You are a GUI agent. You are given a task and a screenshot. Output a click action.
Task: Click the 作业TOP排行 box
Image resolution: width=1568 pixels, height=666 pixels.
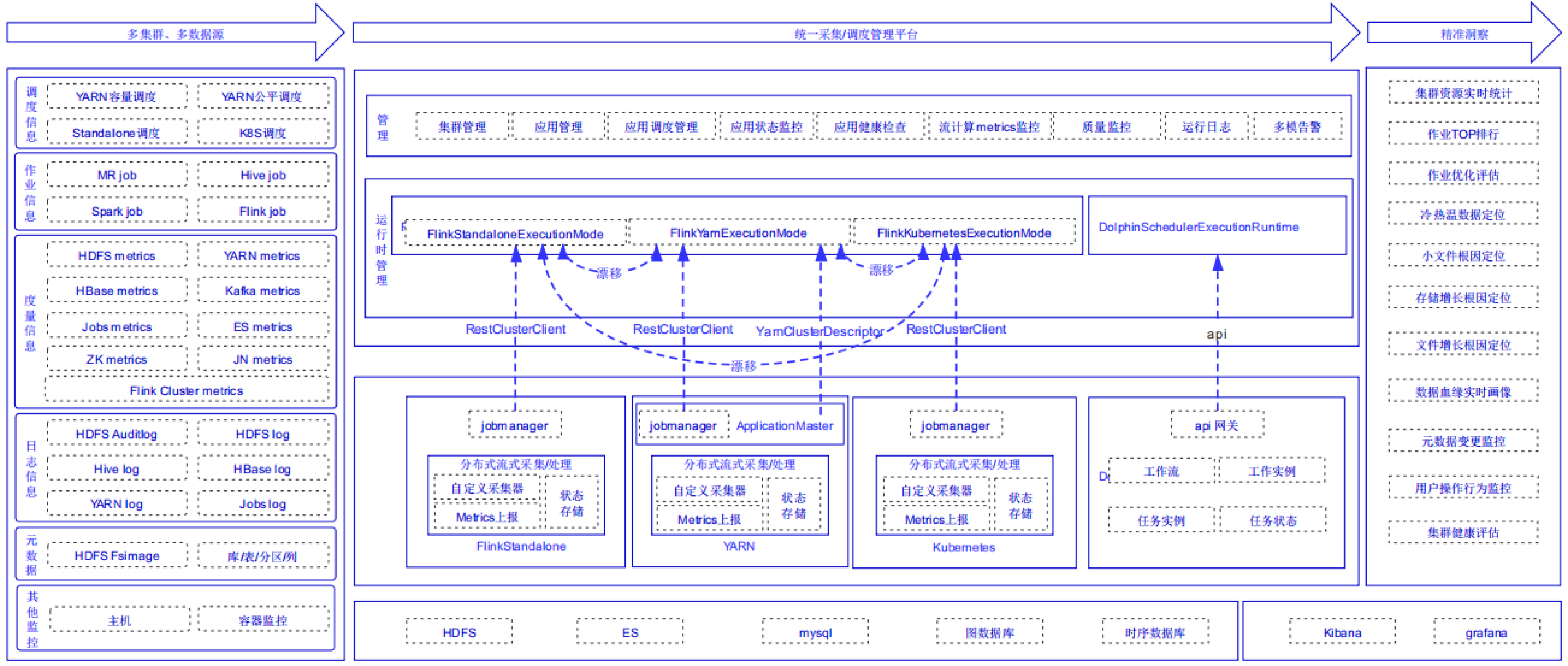pos(1463,133)
